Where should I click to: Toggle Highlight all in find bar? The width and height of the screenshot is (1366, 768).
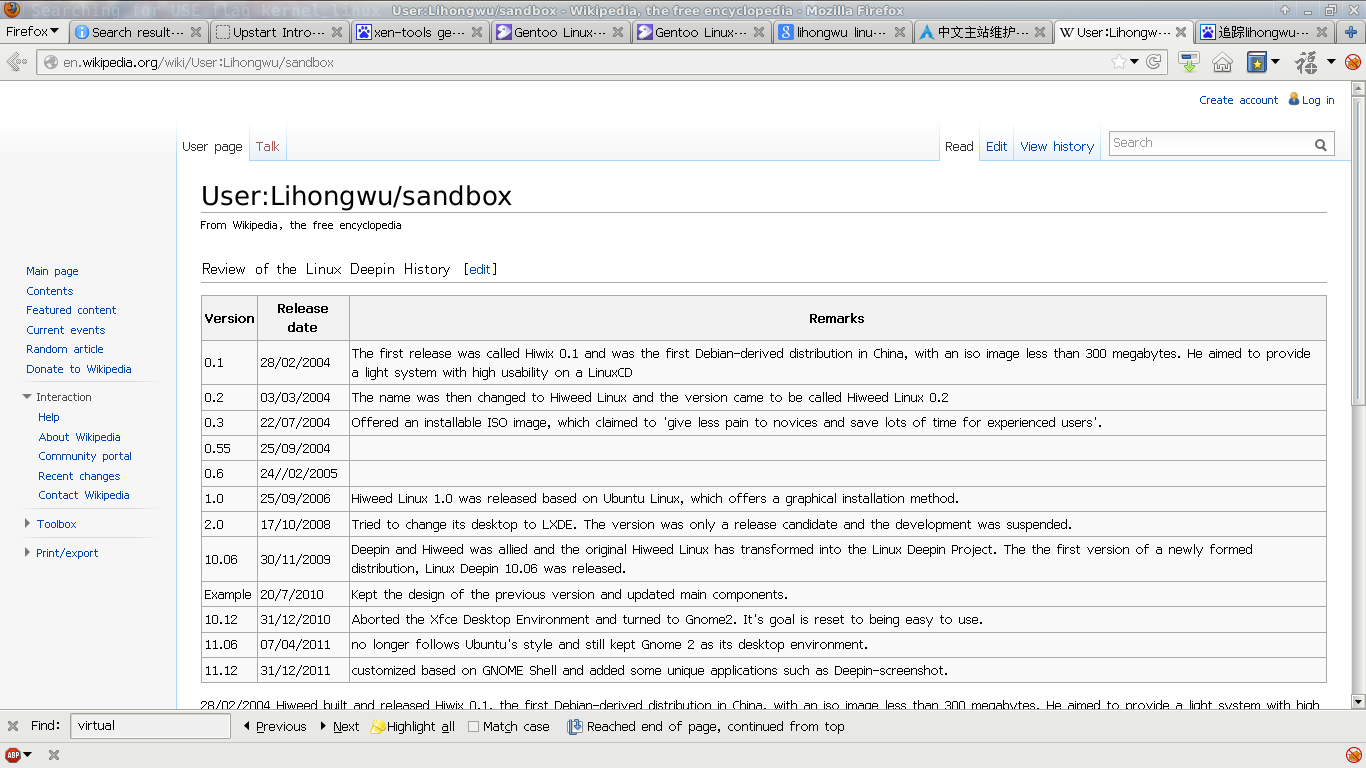pyautogui.click(x=412, y=727)
